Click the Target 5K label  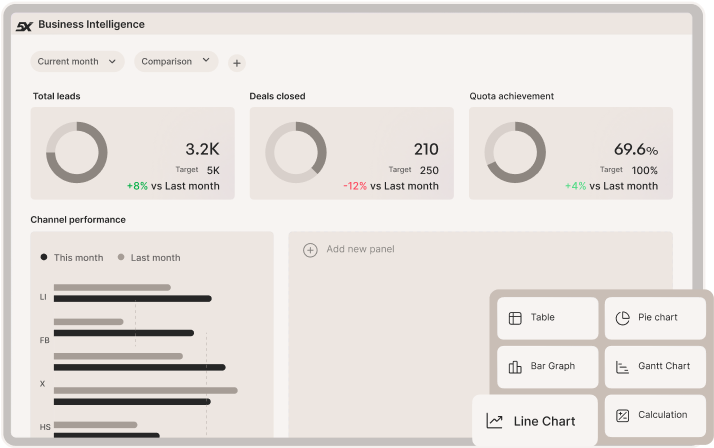point(198,170)
